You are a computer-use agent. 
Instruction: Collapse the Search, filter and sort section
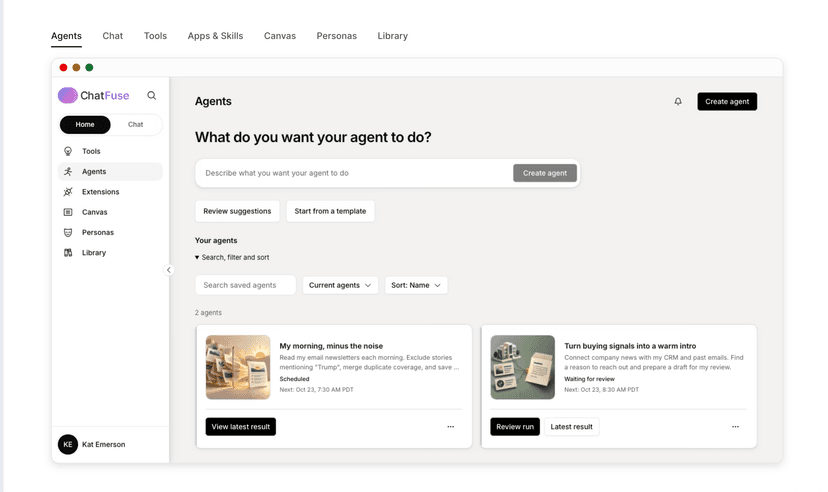[x=232, y=258]
